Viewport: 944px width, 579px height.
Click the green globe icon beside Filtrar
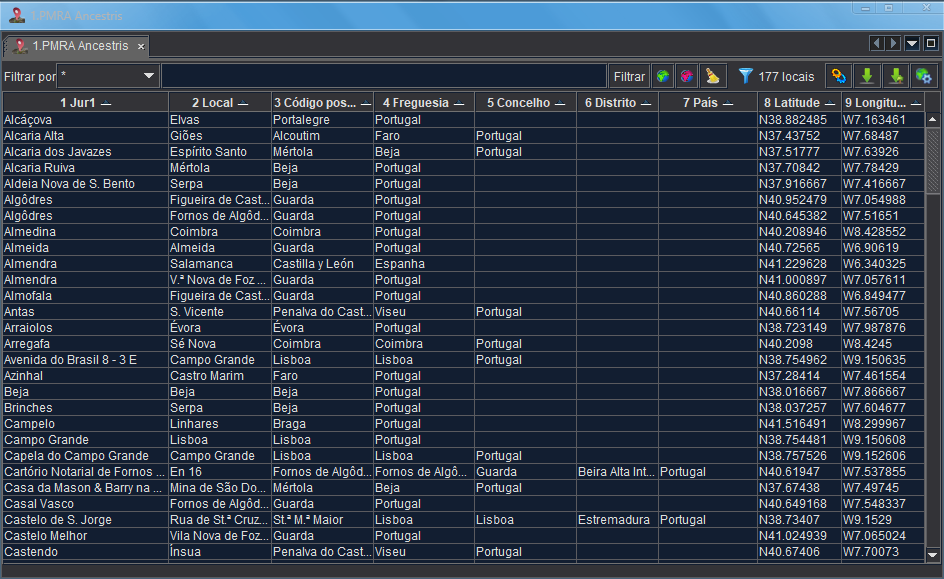click(662, 76)
